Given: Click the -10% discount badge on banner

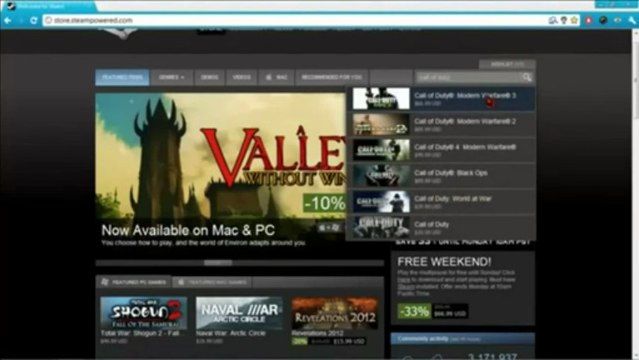Looking at the screenshot, I should click(x=324, y=203).
